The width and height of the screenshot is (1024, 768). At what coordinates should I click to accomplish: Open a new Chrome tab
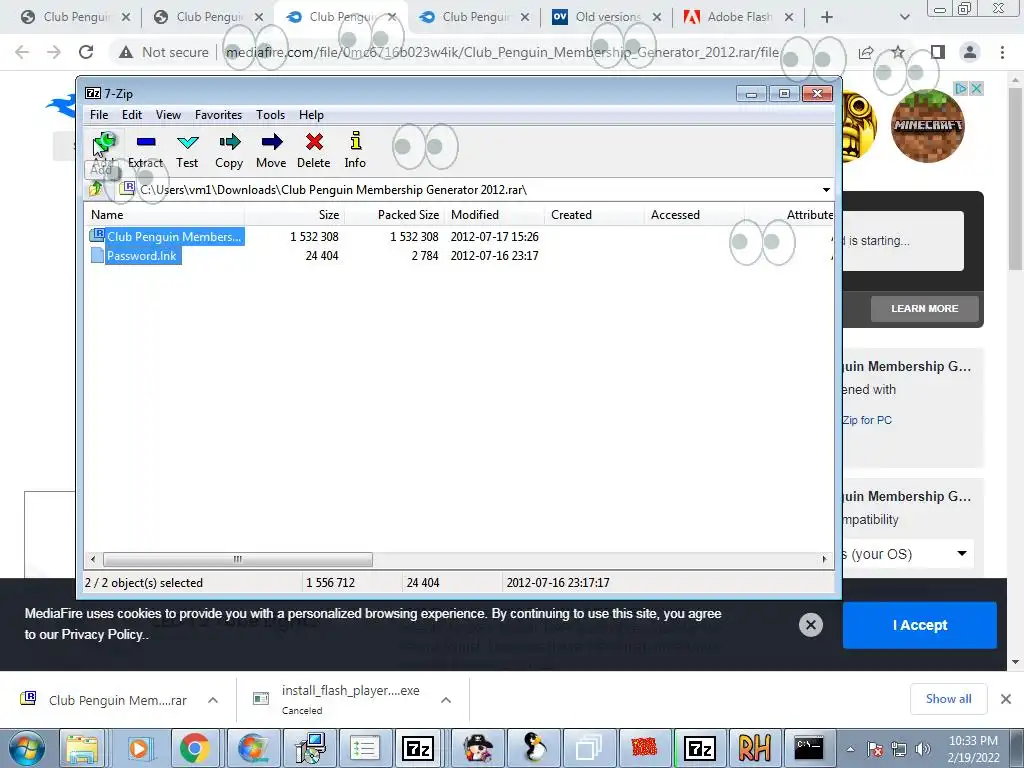(827, 17)
